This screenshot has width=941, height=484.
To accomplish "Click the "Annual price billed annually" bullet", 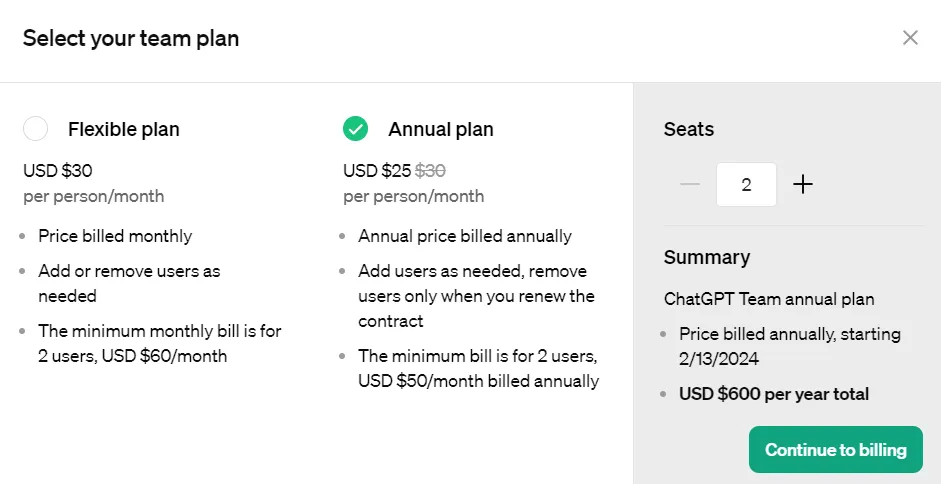I will point(465,236).
